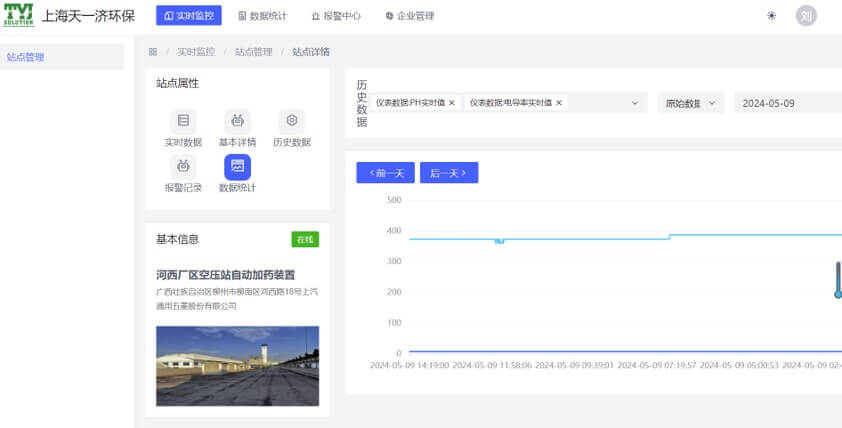842x428 pixels.
Task: Toggle the light/dark theme sun icon
Action: point(771,16)
